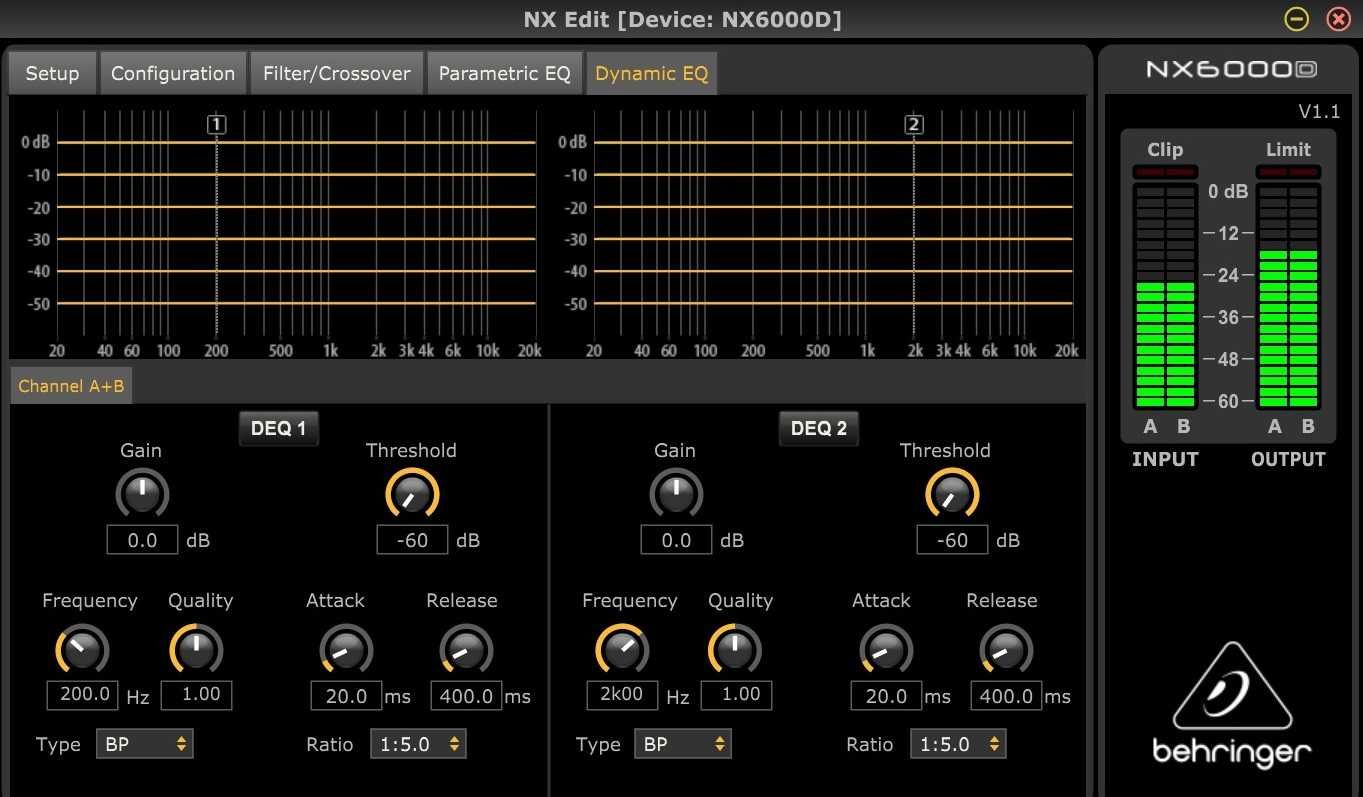Click DEQ 2 Frequency field 2k00

[x=622, y=694]
